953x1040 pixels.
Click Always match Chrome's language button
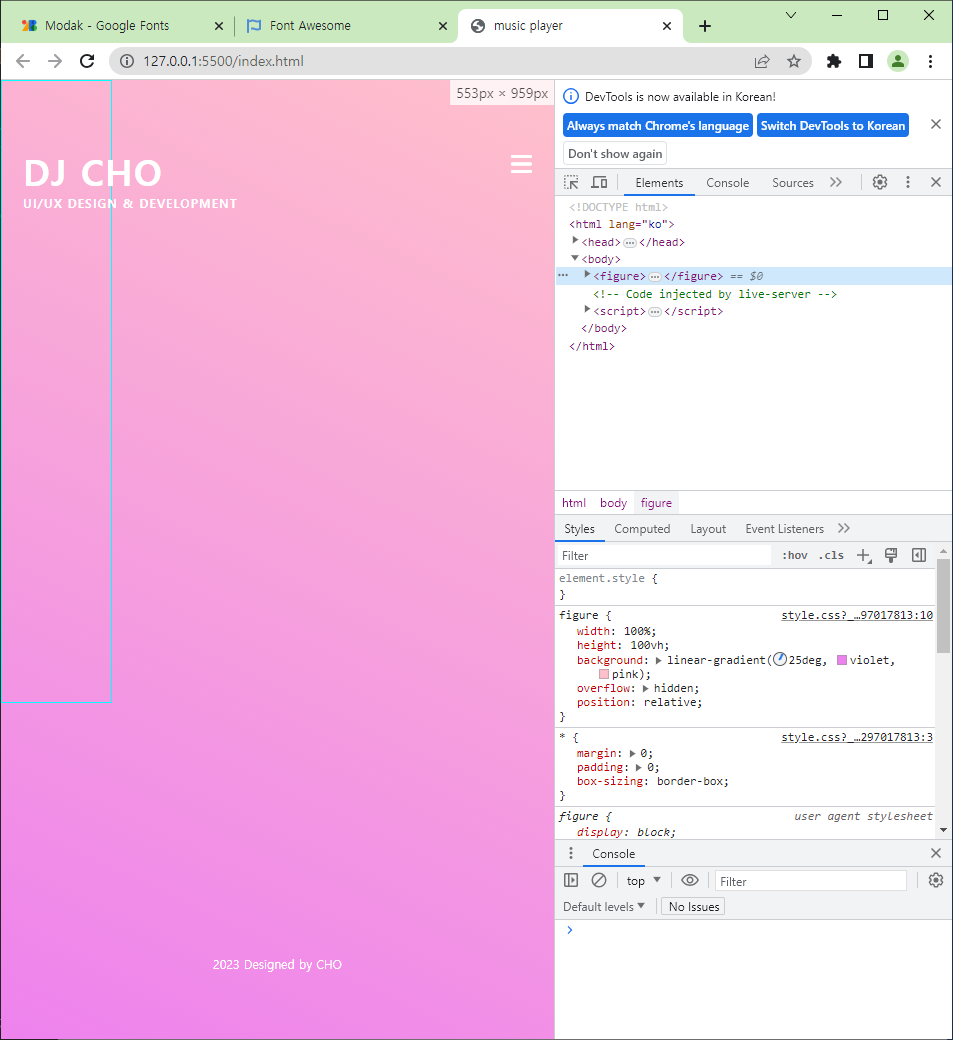pos(657,125)
